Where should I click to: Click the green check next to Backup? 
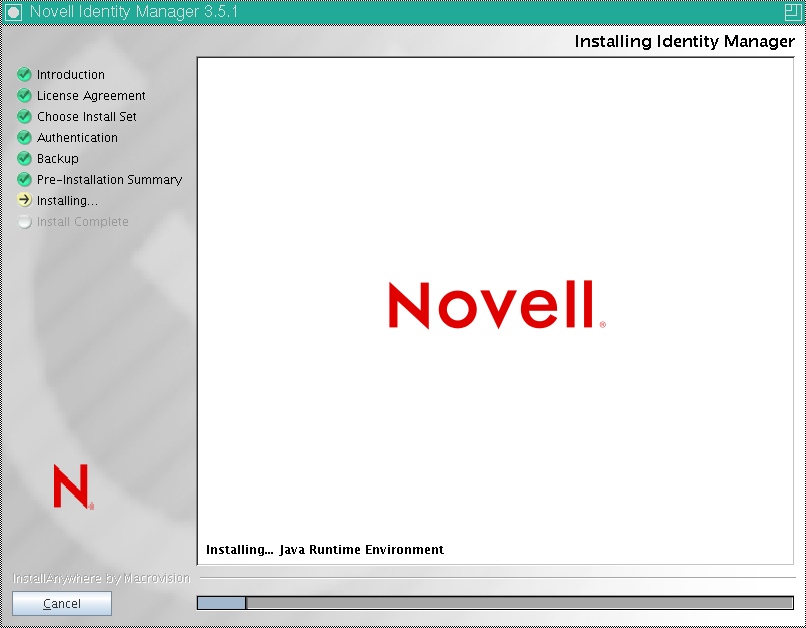(24, 158)
